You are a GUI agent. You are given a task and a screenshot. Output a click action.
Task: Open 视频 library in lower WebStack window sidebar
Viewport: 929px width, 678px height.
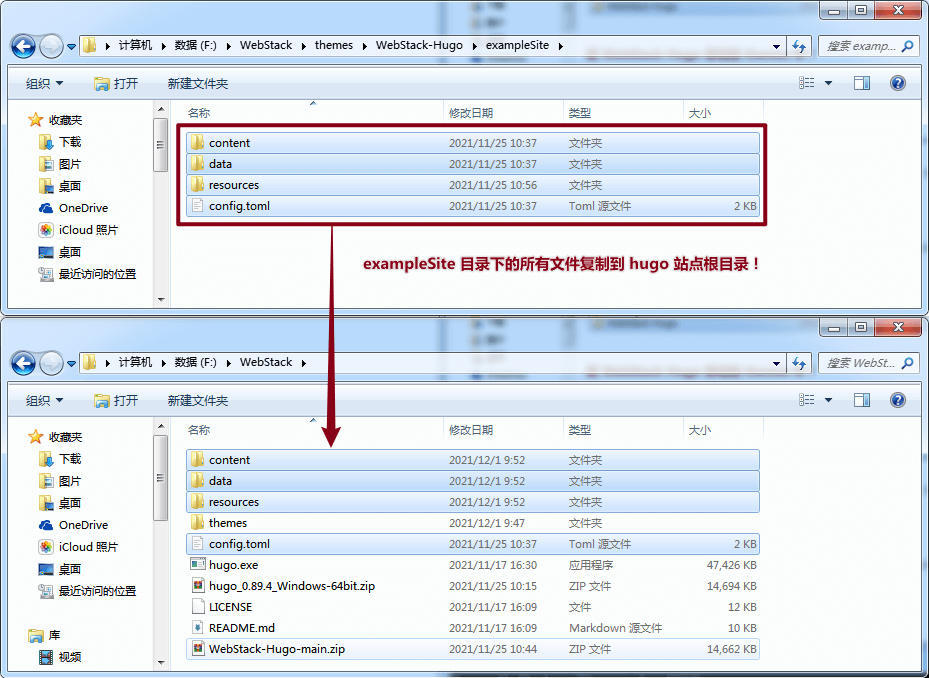(x=60, y=657)
